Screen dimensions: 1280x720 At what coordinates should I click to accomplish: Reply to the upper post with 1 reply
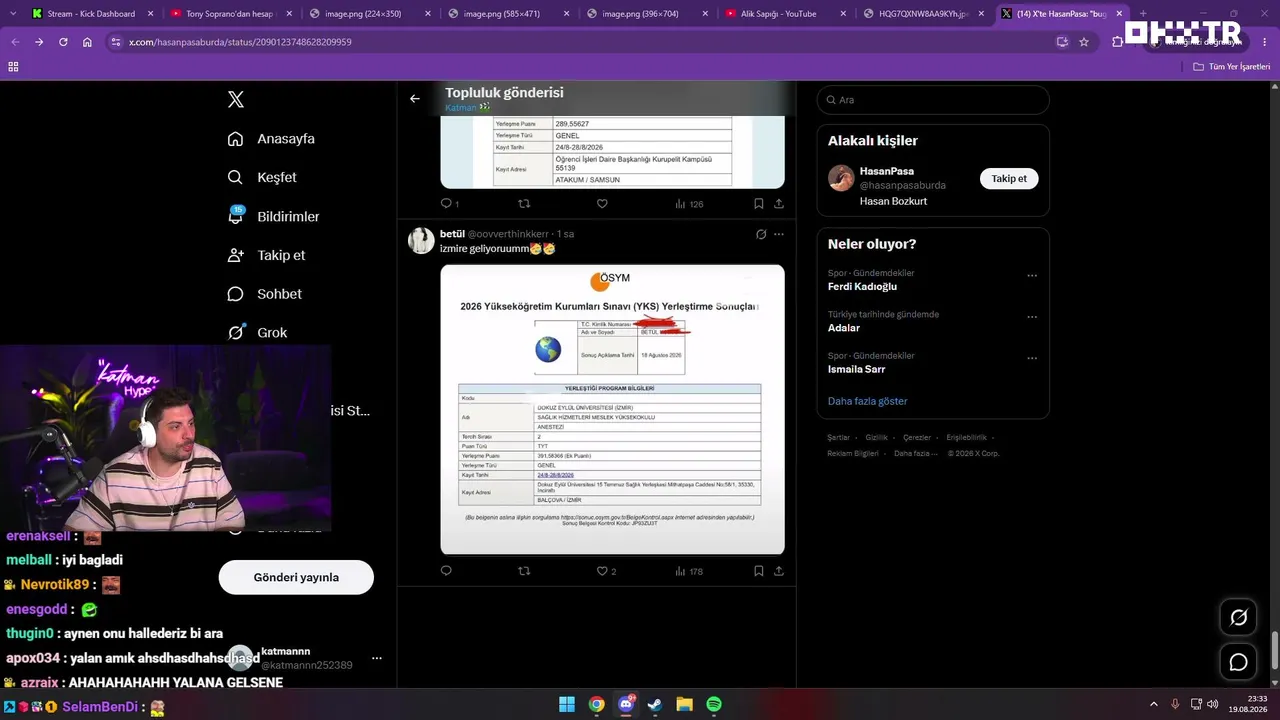pos(449,204)
